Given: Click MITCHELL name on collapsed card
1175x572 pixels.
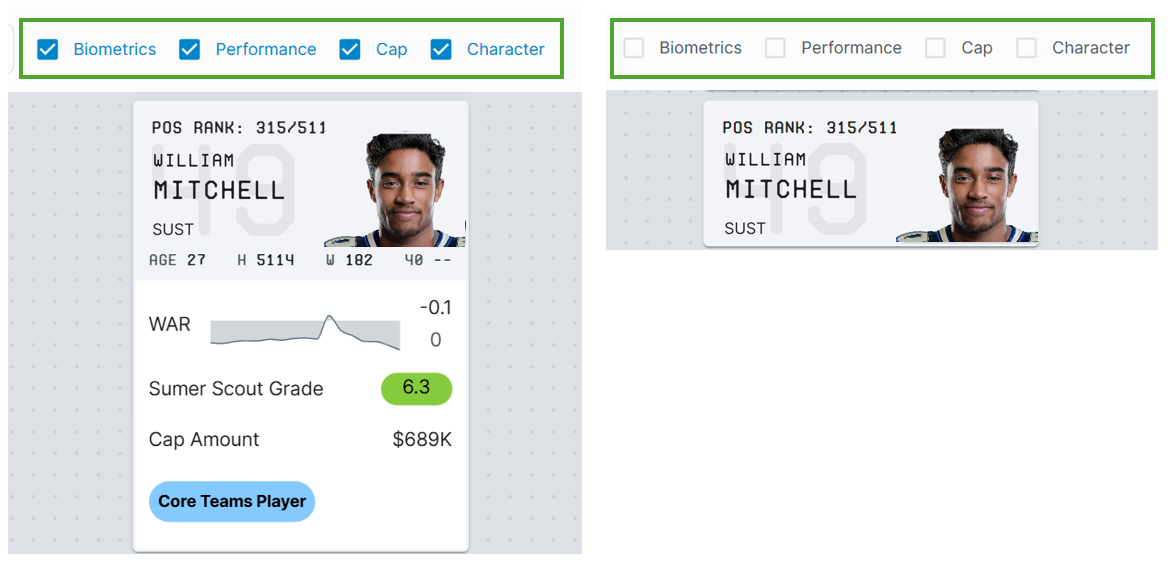Looking at the screenshot, I should point(791,189).
